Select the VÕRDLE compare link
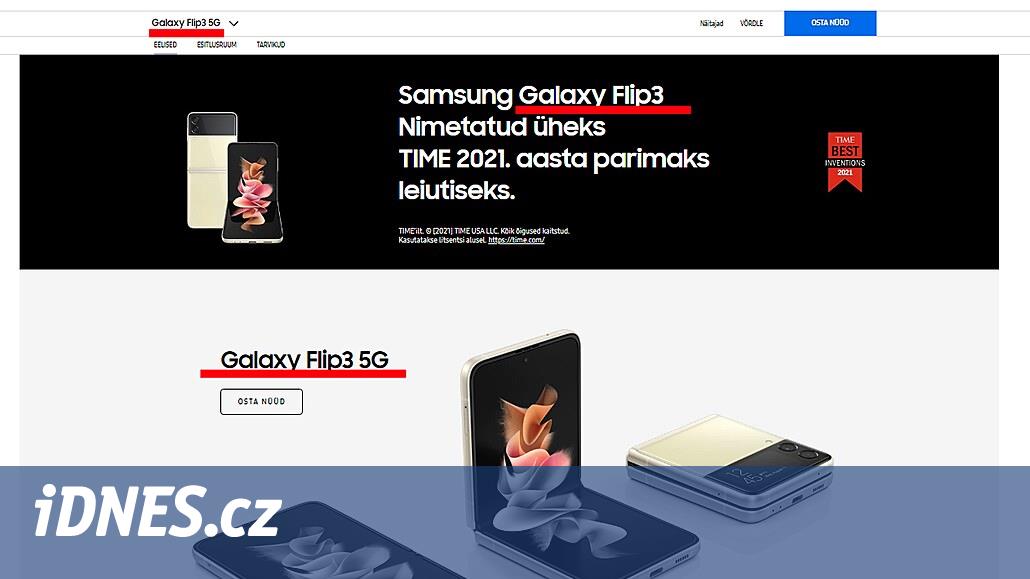This screenshot has width=1030, height=579. pos(751,23)
